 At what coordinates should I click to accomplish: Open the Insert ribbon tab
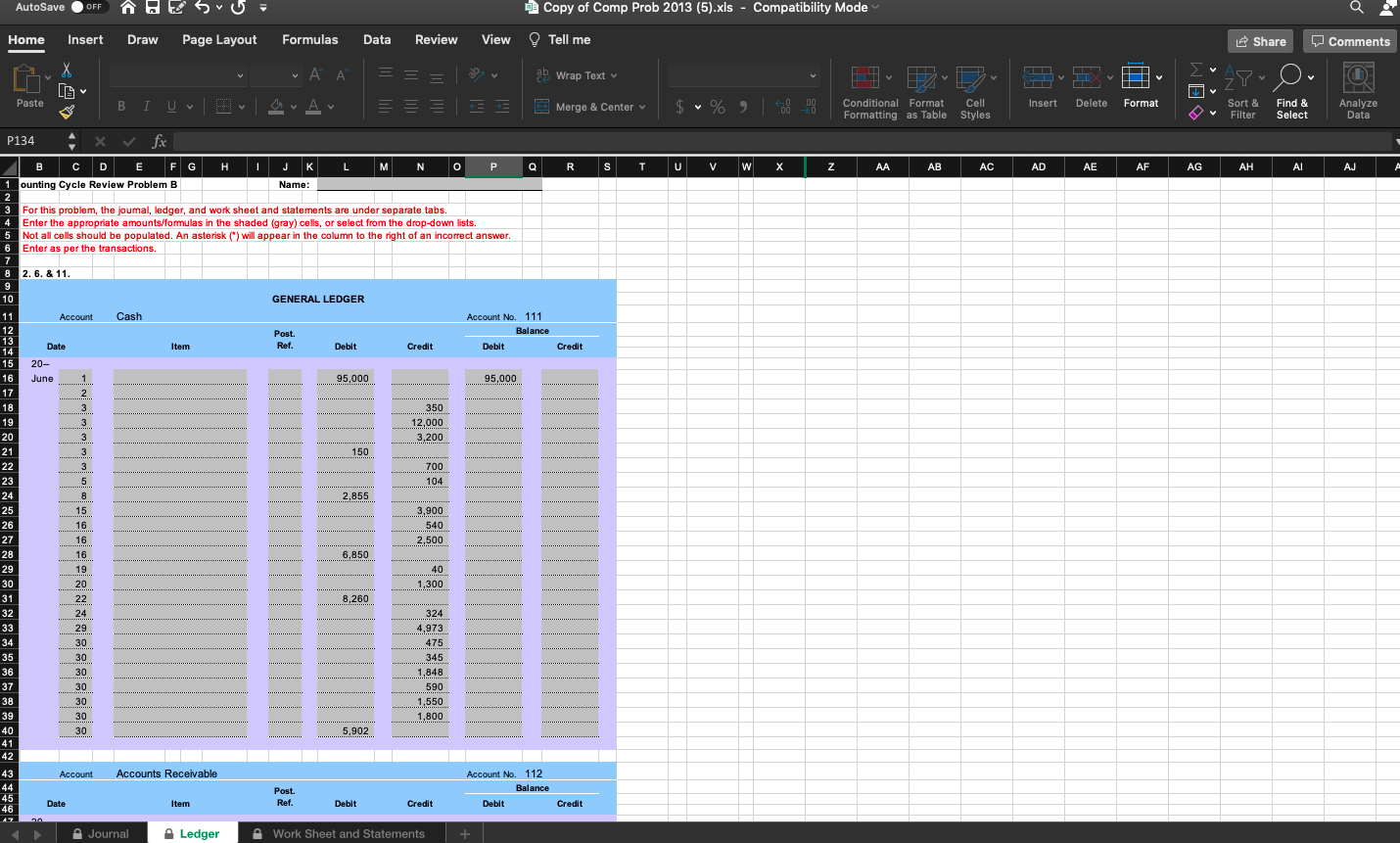tap(85, 40)
